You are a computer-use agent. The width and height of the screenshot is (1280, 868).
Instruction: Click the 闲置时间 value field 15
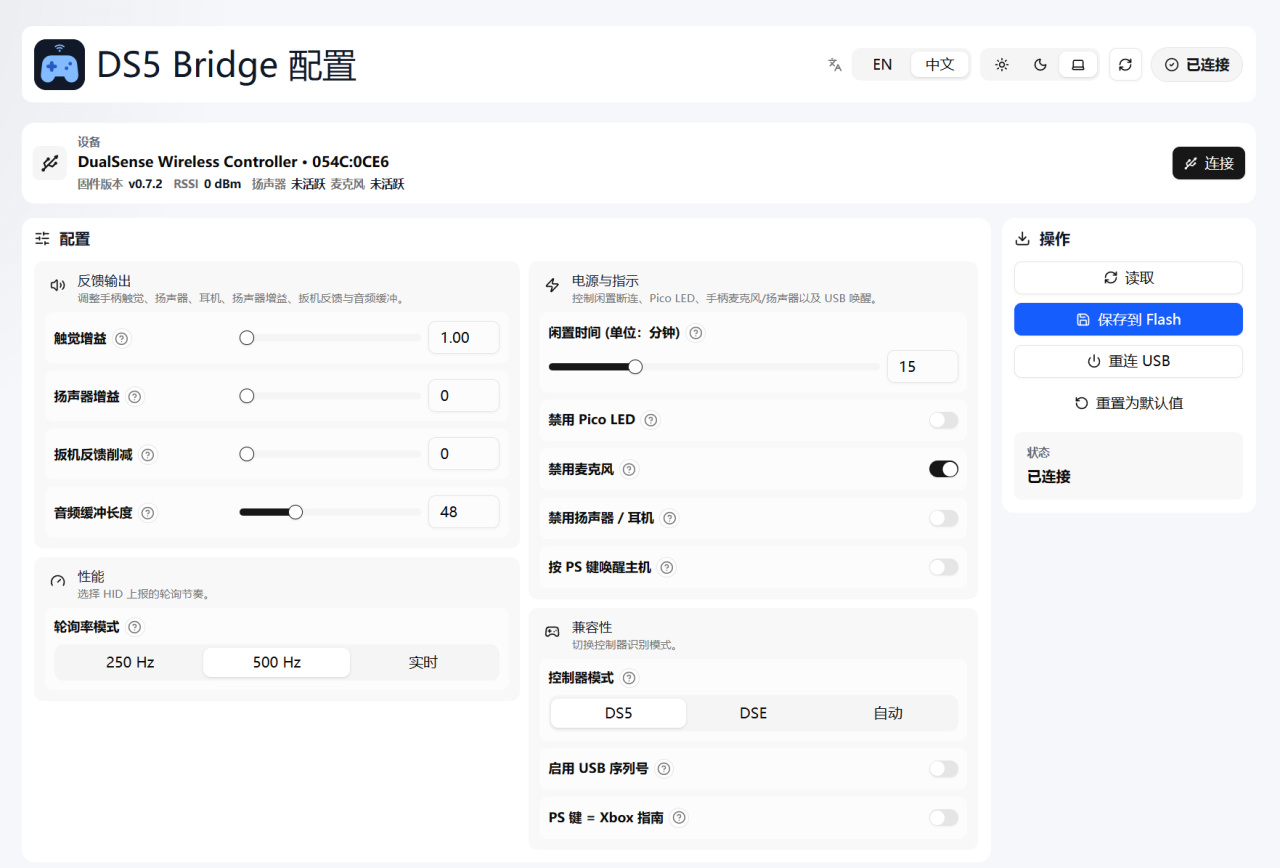pyautogui.click(x=923, y=367)
